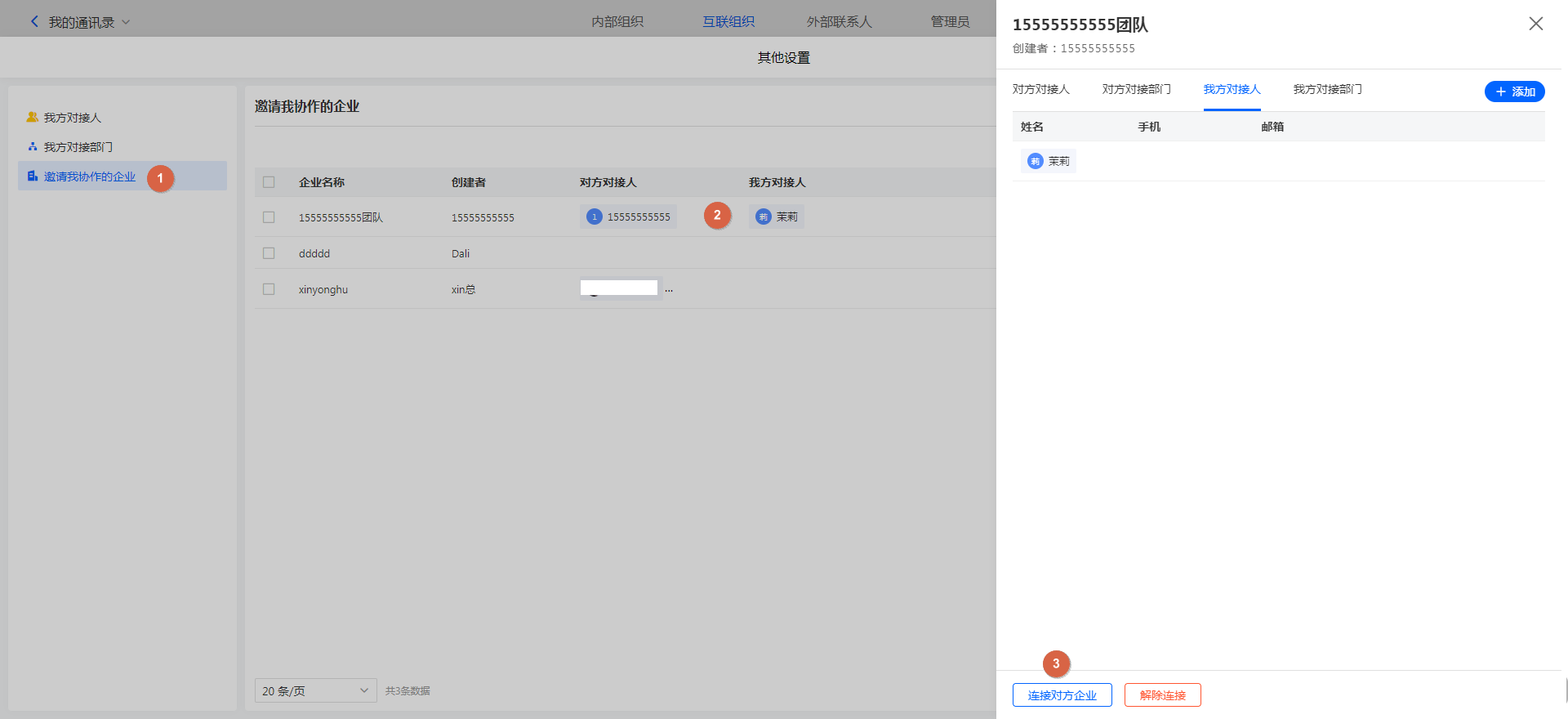
Task: Click the 连接对方企业 button
Action: pos(1062,695)
